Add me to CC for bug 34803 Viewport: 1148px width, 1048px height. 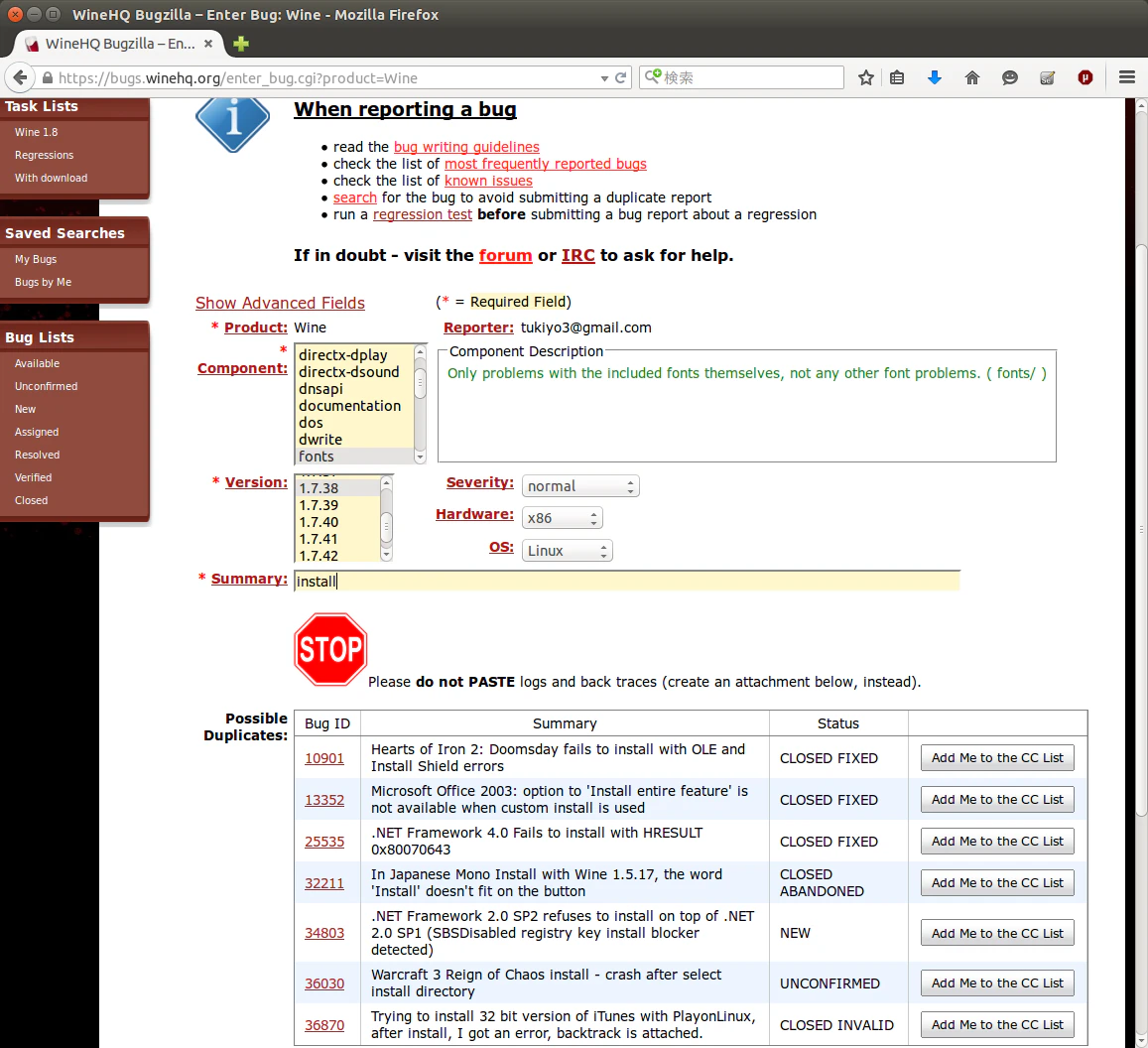point(997,933)
